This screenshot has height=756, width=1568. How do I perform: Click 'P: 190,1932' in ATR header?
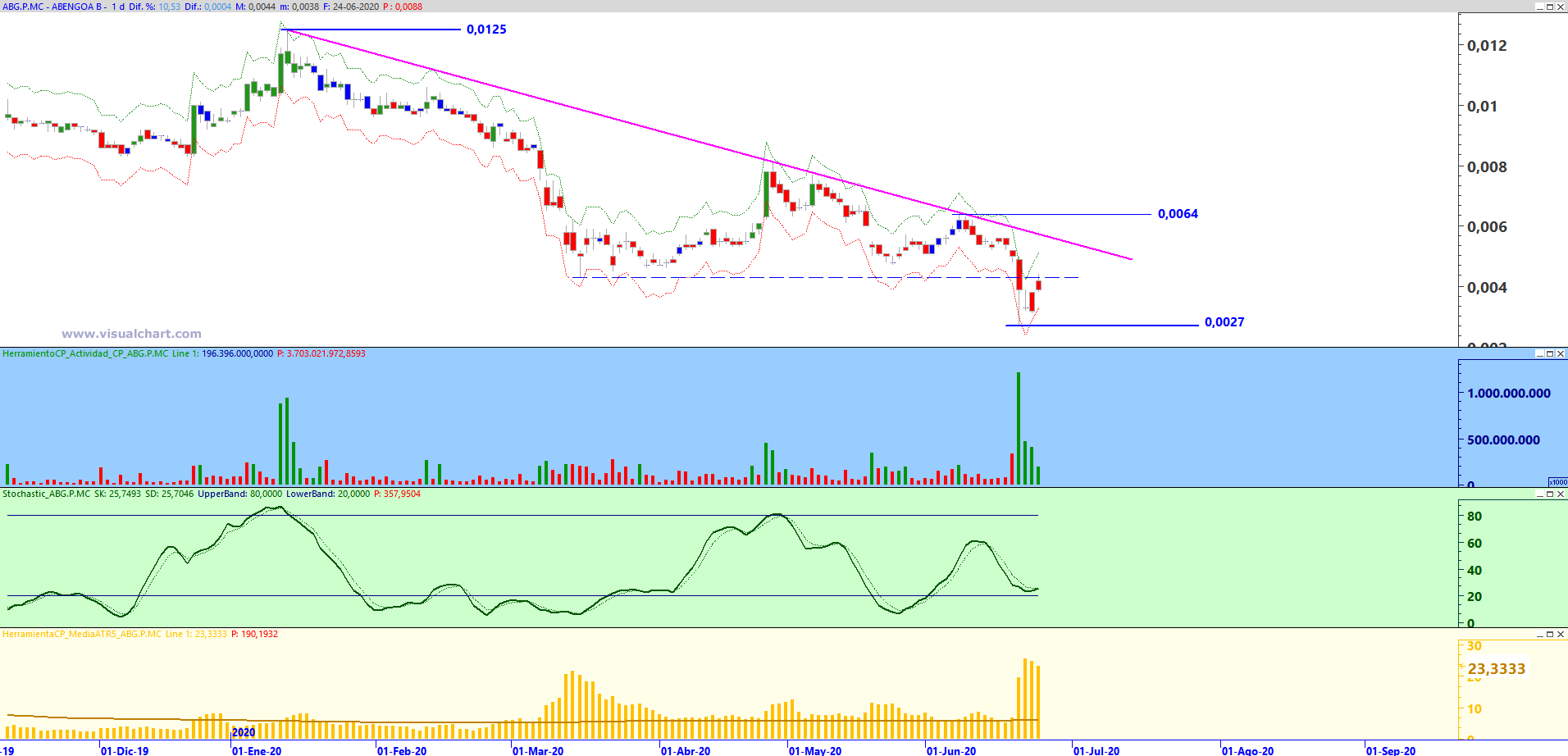click(255, 635)
